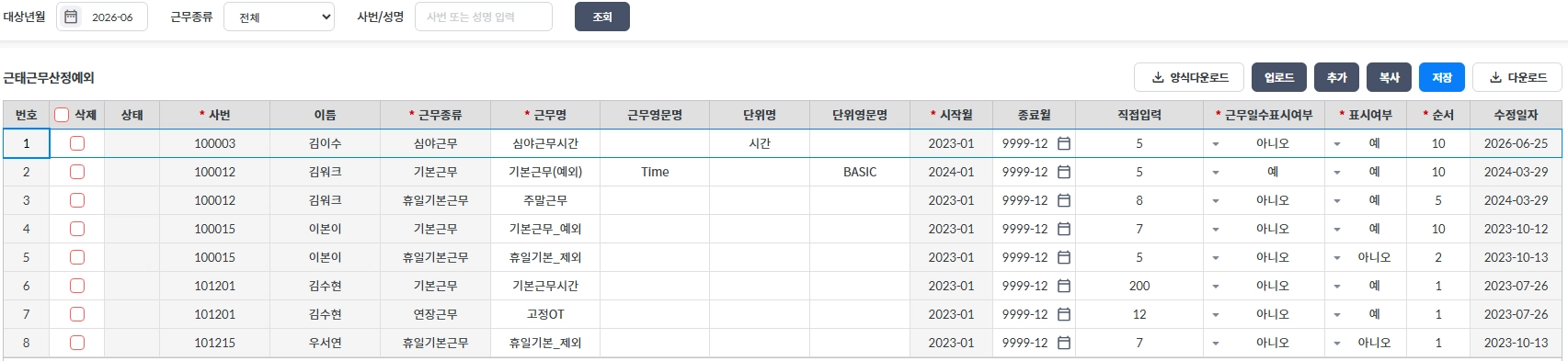Expand 표시여부 dropdown arrow in row 5
The width and height of the screenshot is (1568, 361).
[1337, 257]
